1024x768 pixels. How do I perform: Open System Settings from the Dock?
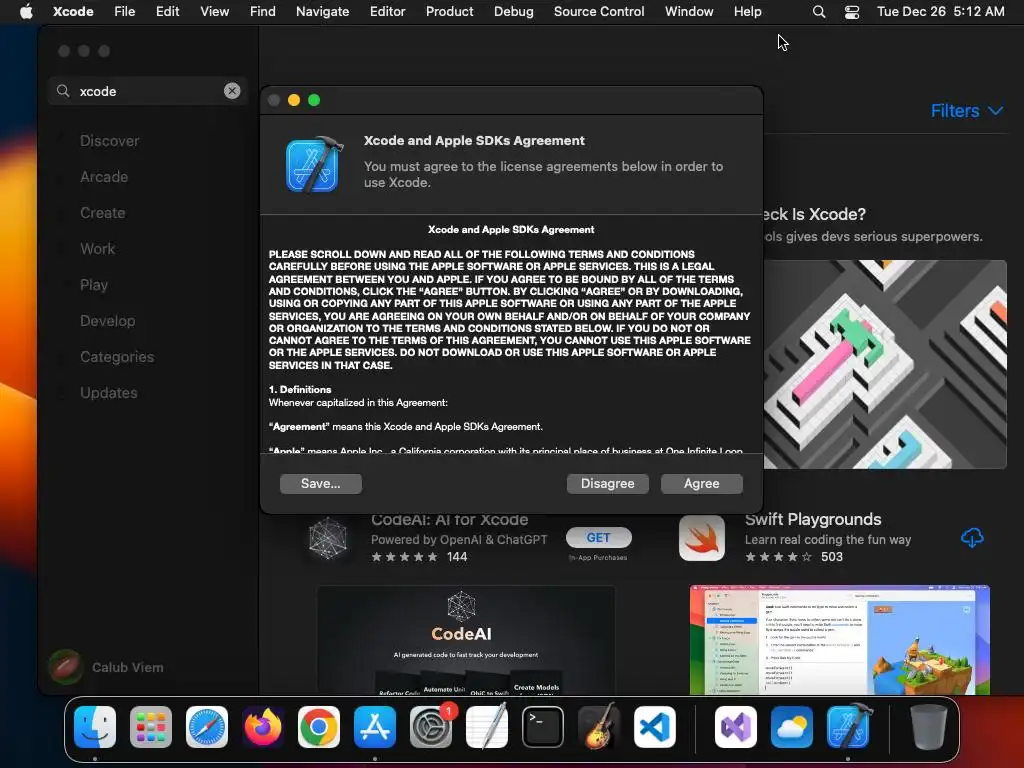[431, 727]
